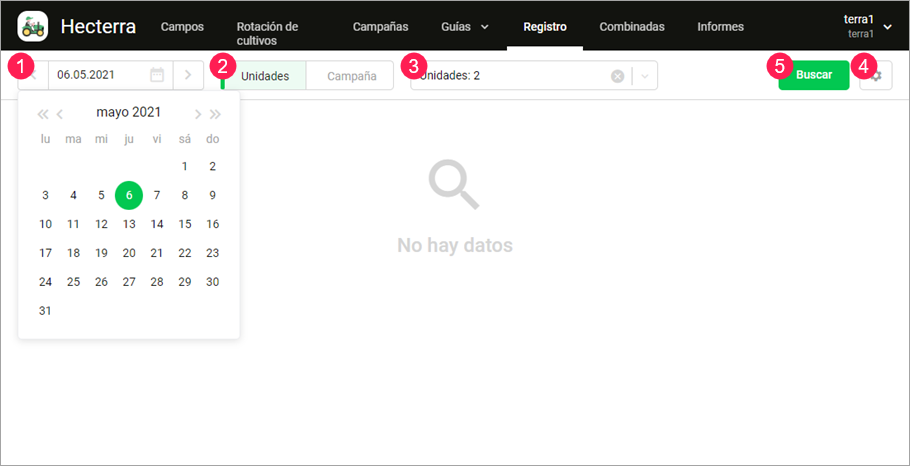Open the user account terra1 menu
The image size is (910, 466).
click(868, 27)
